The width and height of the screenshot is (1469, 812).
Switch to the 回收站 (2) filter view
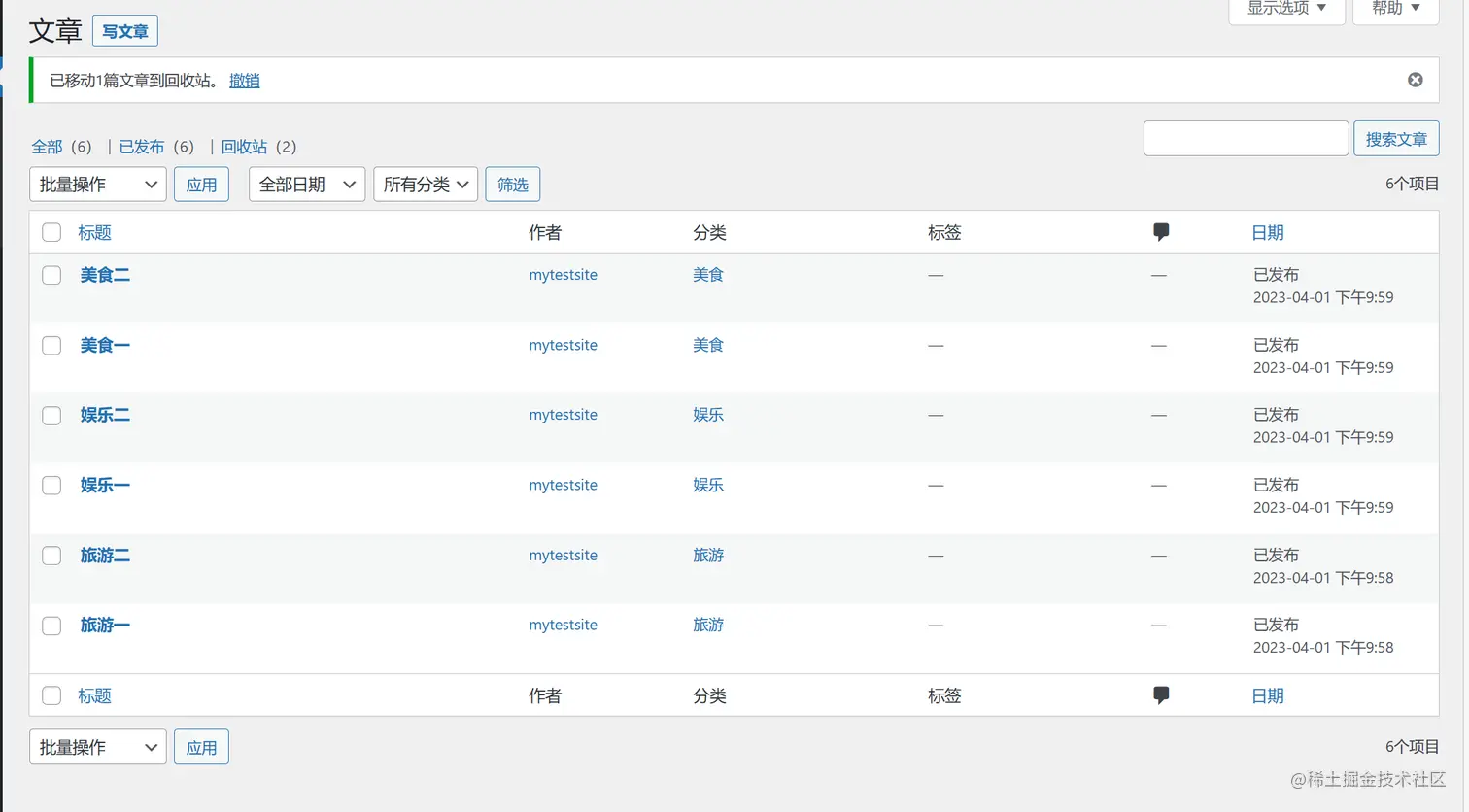tap(244, 146)
